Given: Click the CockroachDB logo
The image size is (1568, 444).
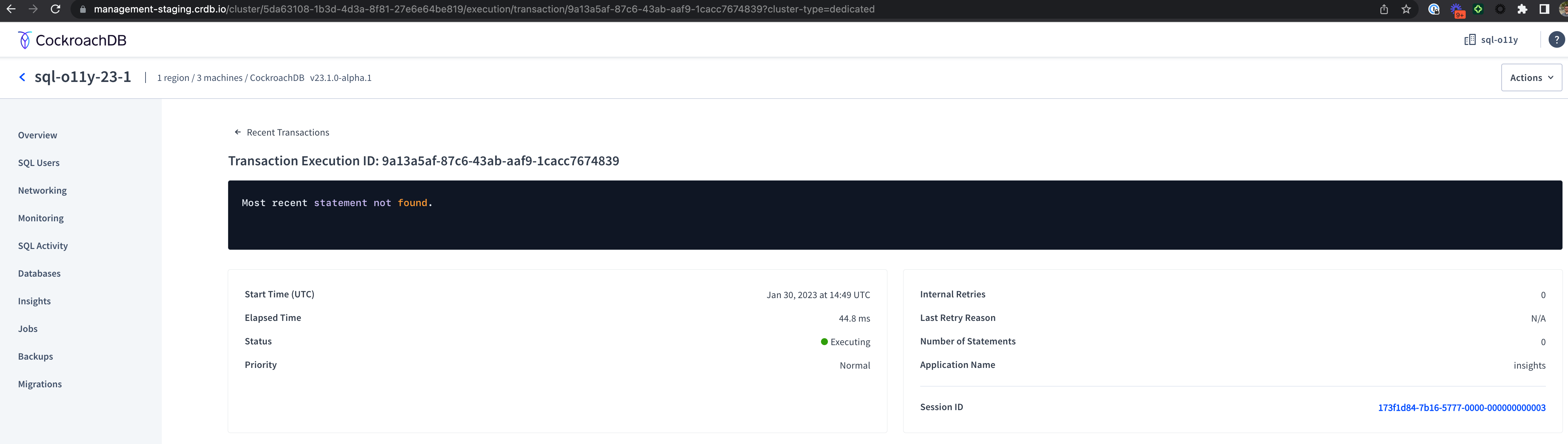Looking at the screenshot, I should point(72,40).
